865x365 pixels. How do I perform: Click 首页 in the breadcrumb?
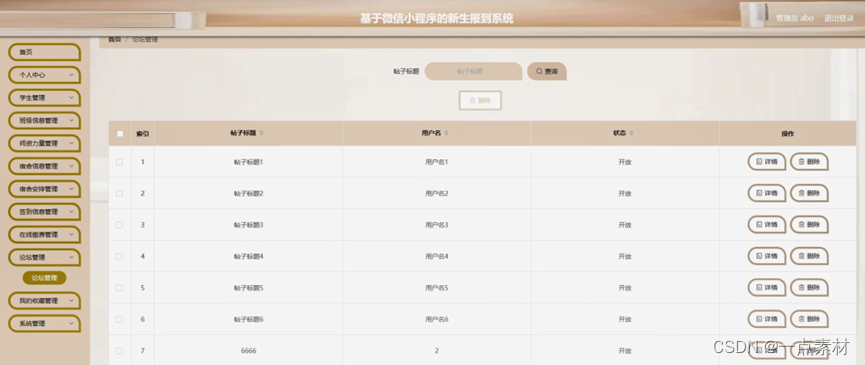(114, 40)
